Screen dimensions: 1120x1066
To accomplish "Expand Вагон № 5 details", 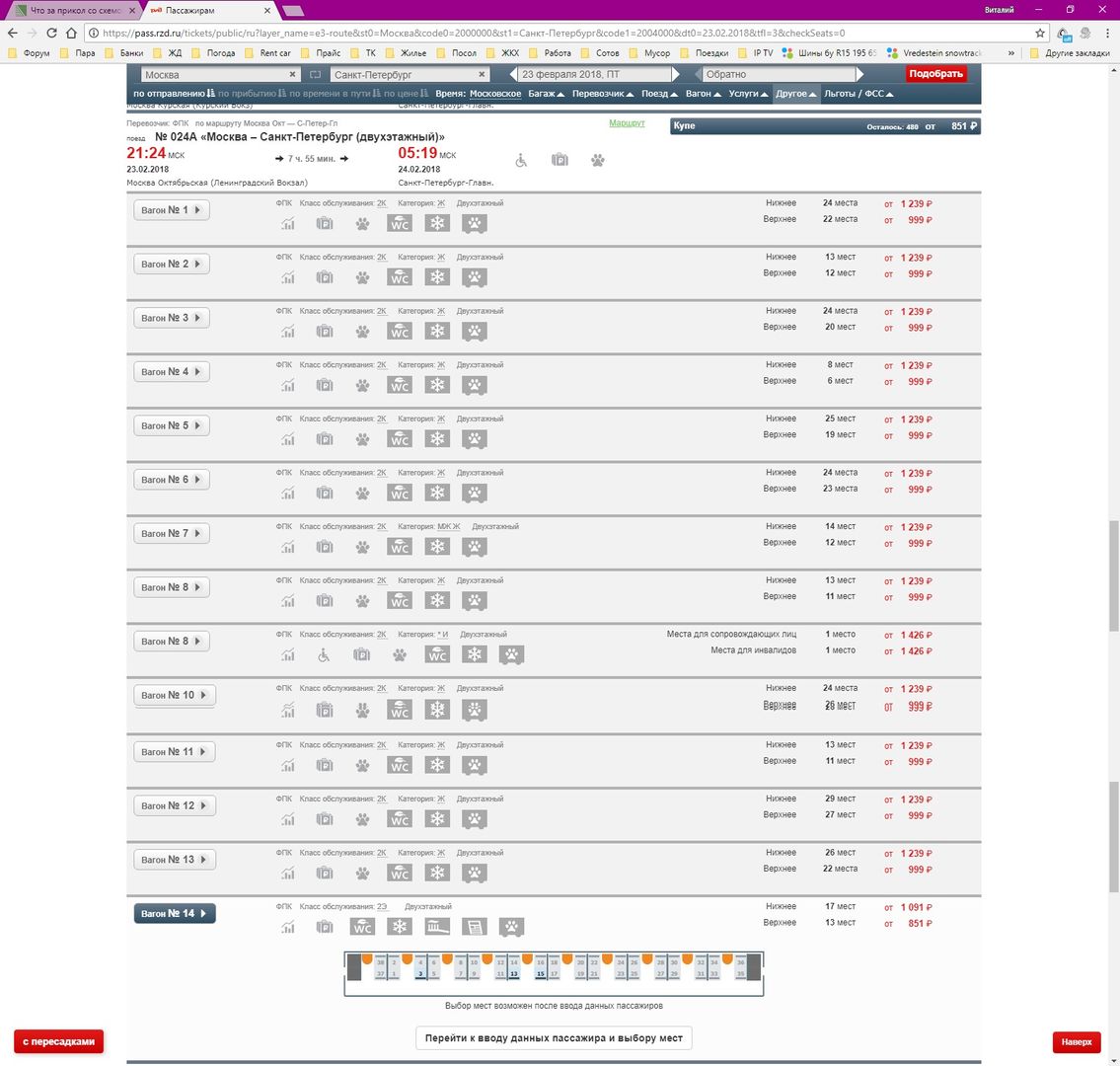I will point(172,425).
